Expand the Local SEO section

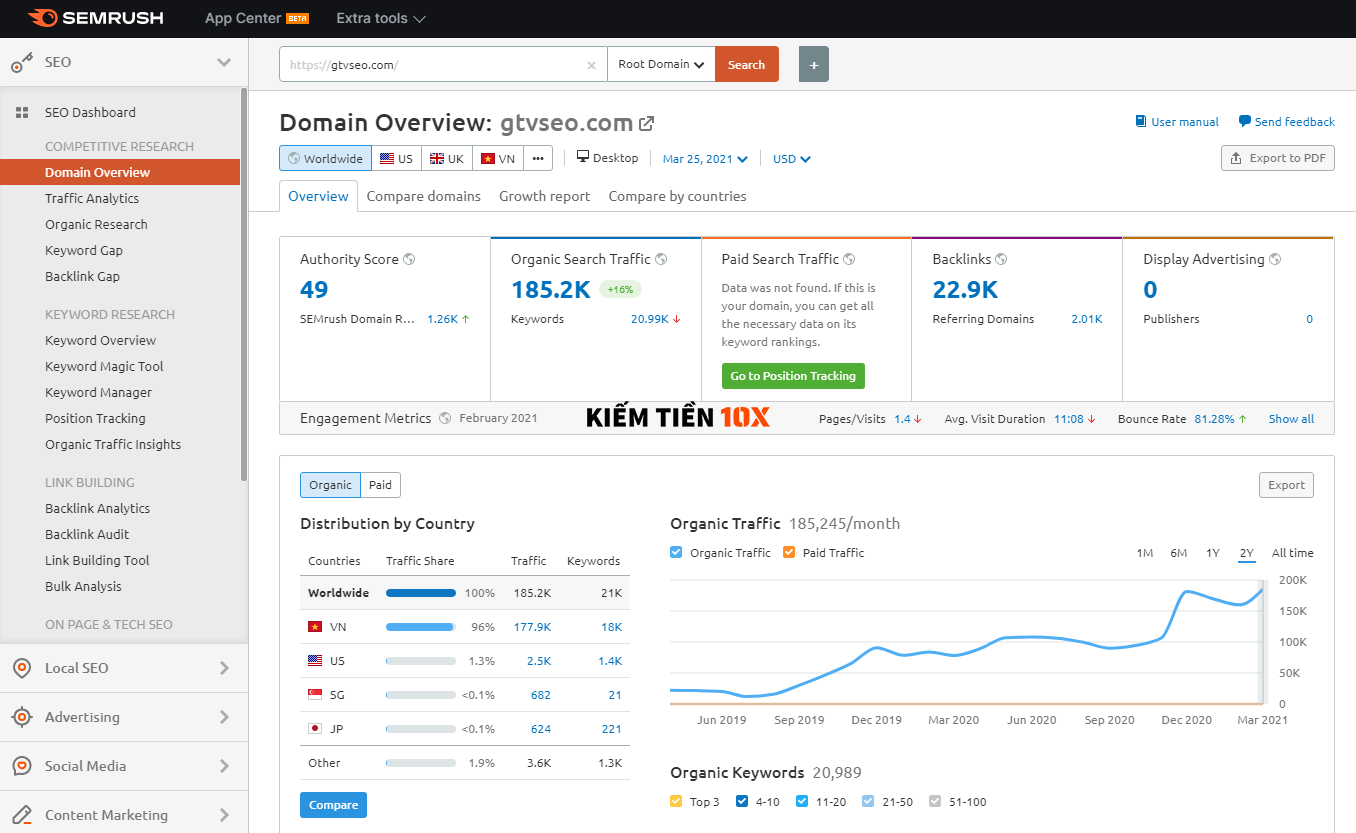(x=224, y=668)
